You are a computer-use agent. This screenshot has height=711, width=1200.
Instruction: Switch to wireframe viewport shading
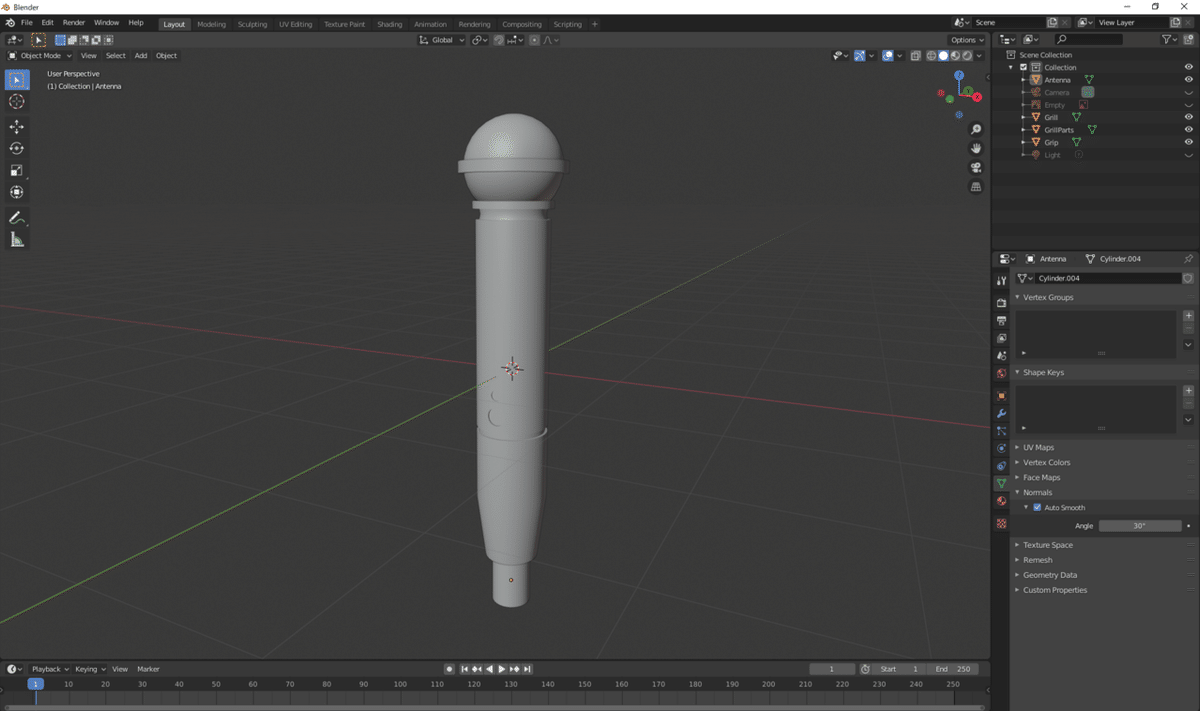tap(931, 56)
